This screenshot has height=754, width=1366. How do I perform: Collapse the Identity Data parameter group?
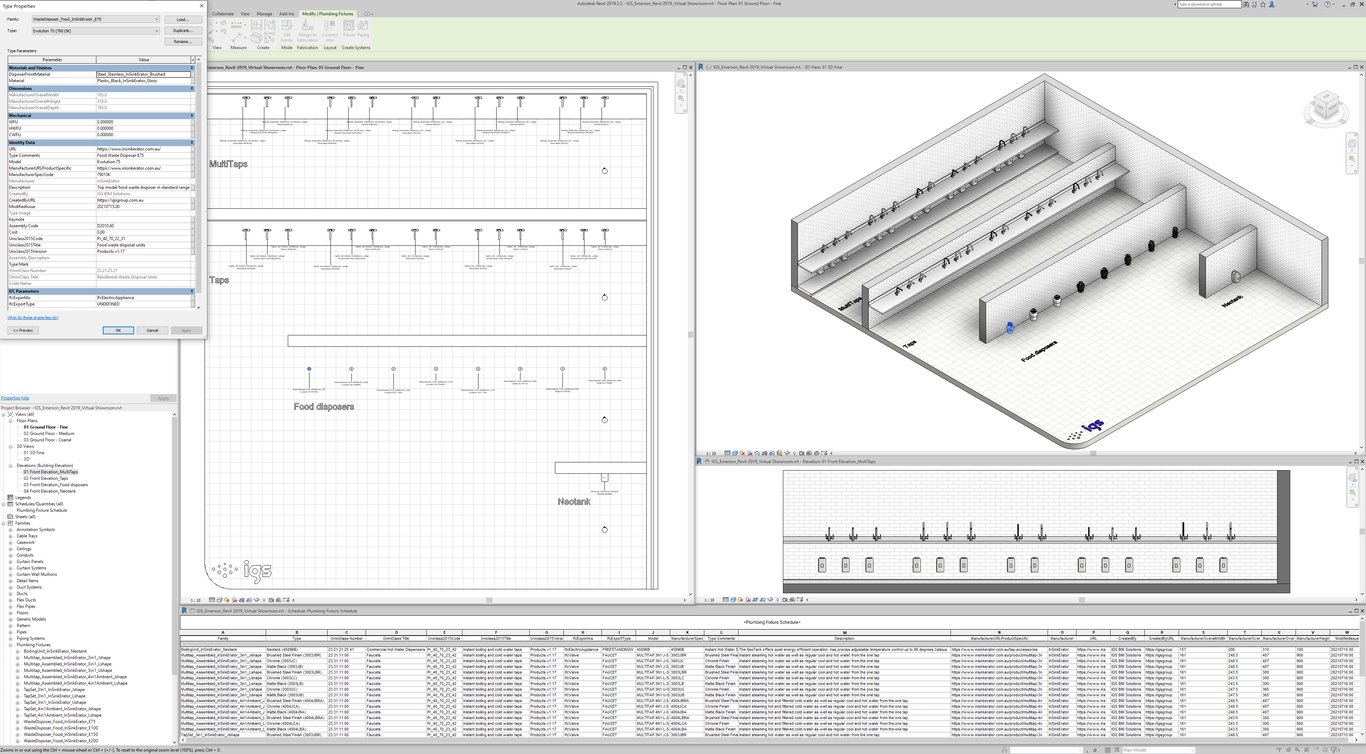coord(192,142)
